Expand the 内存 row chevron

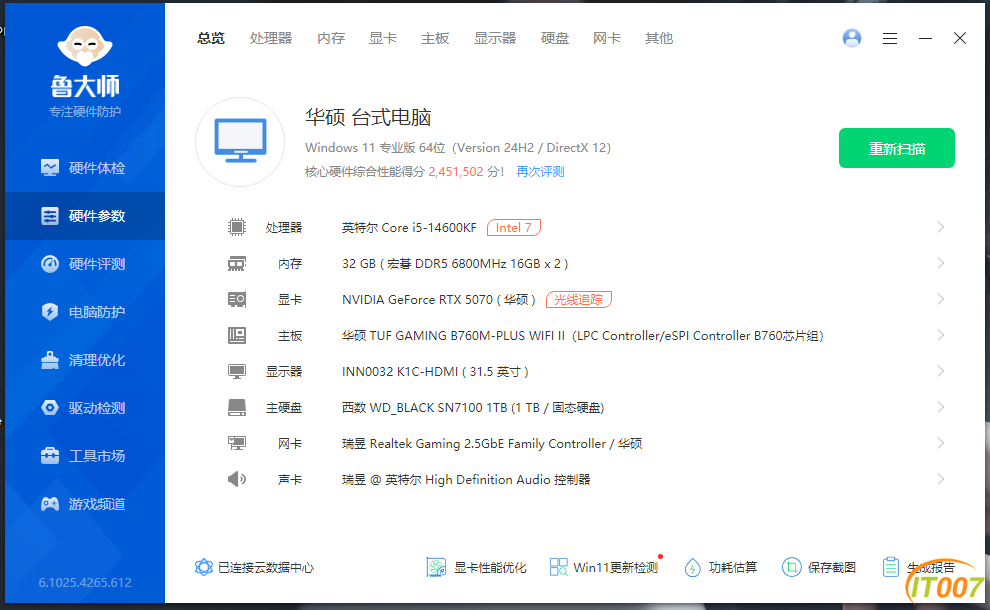pyautogui.click(x=940, y=263)
